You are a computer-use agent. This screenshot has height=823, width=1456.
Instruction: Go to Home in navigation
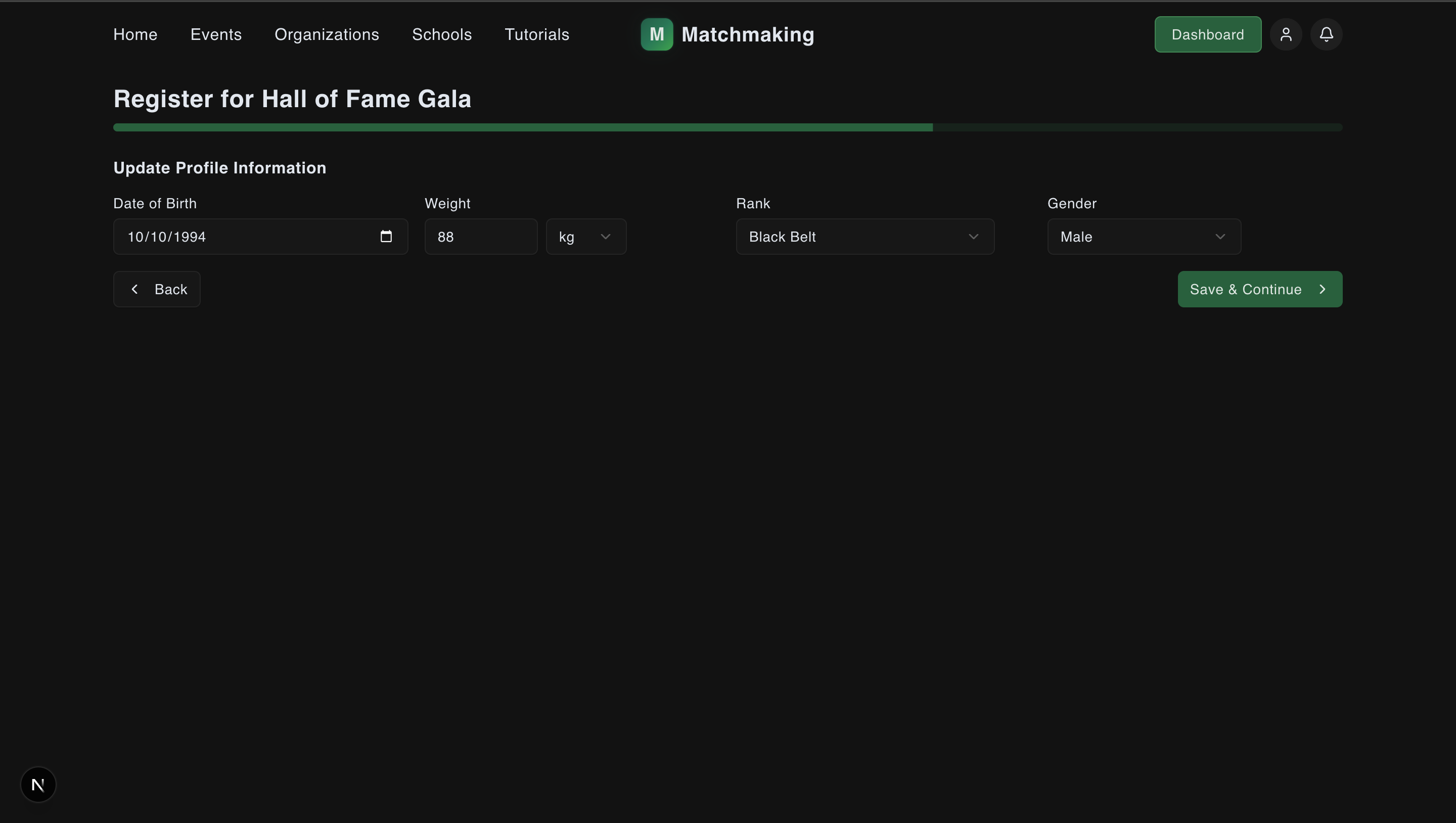pyautogui.click(x=135, y=34)
